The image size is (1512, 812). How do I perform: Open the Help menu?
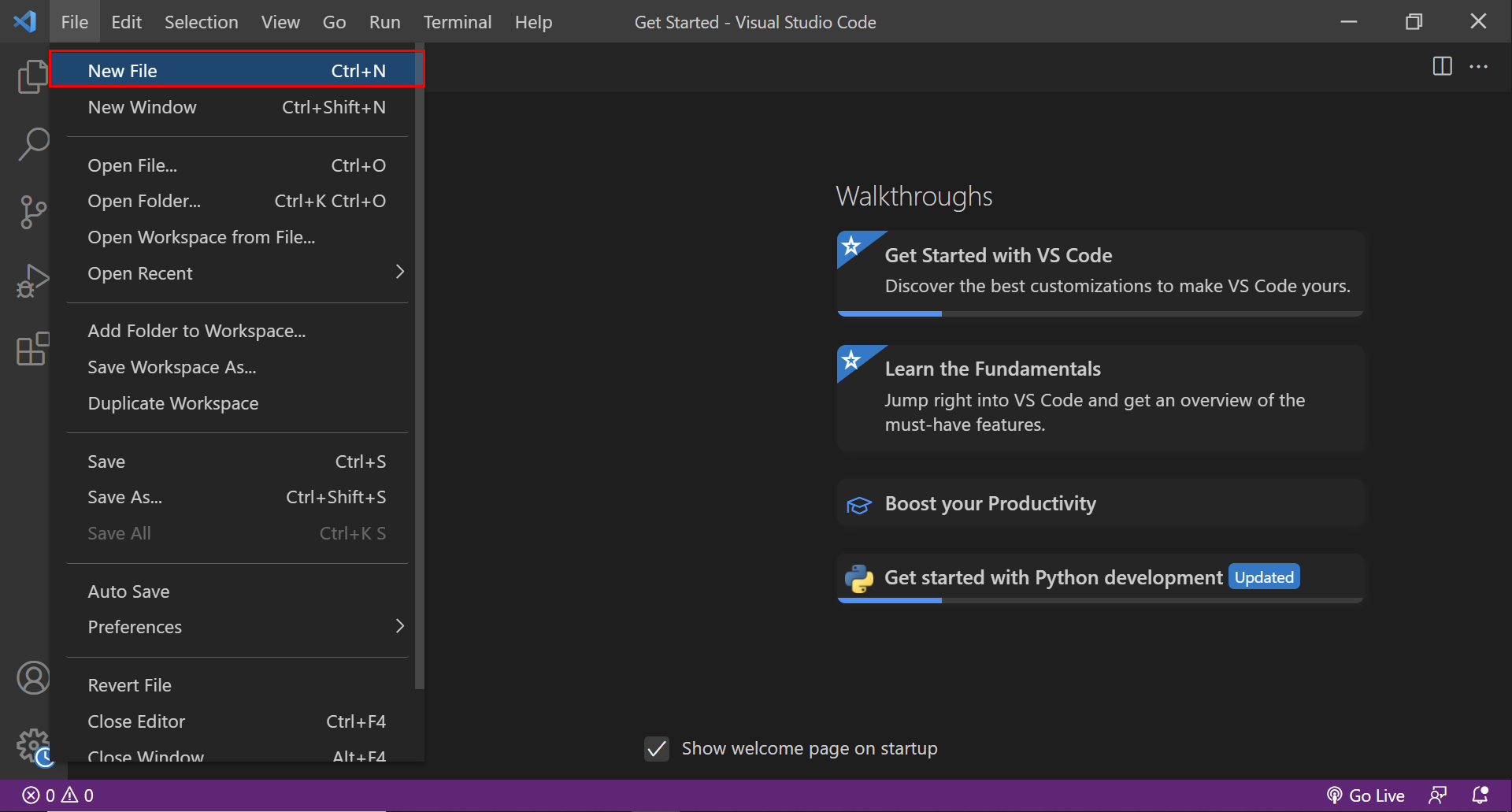point(533,22)
